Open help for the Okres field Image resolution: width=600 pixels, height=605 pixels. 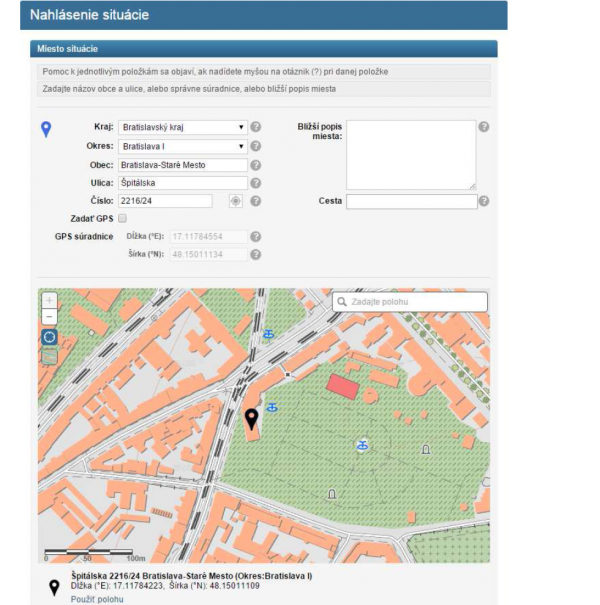tap(255, 146)
